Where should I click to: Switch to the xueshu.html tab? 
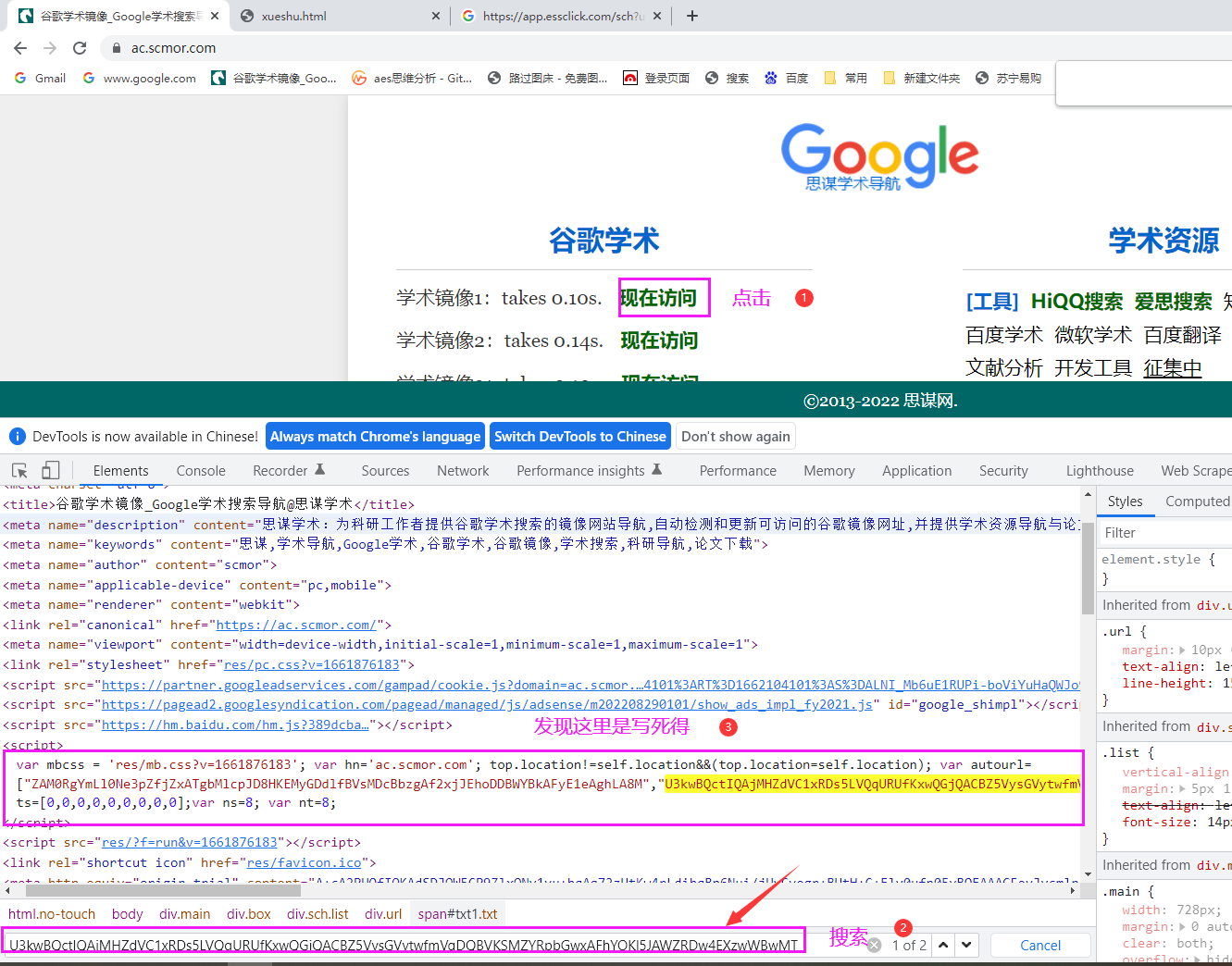(338, 16)
